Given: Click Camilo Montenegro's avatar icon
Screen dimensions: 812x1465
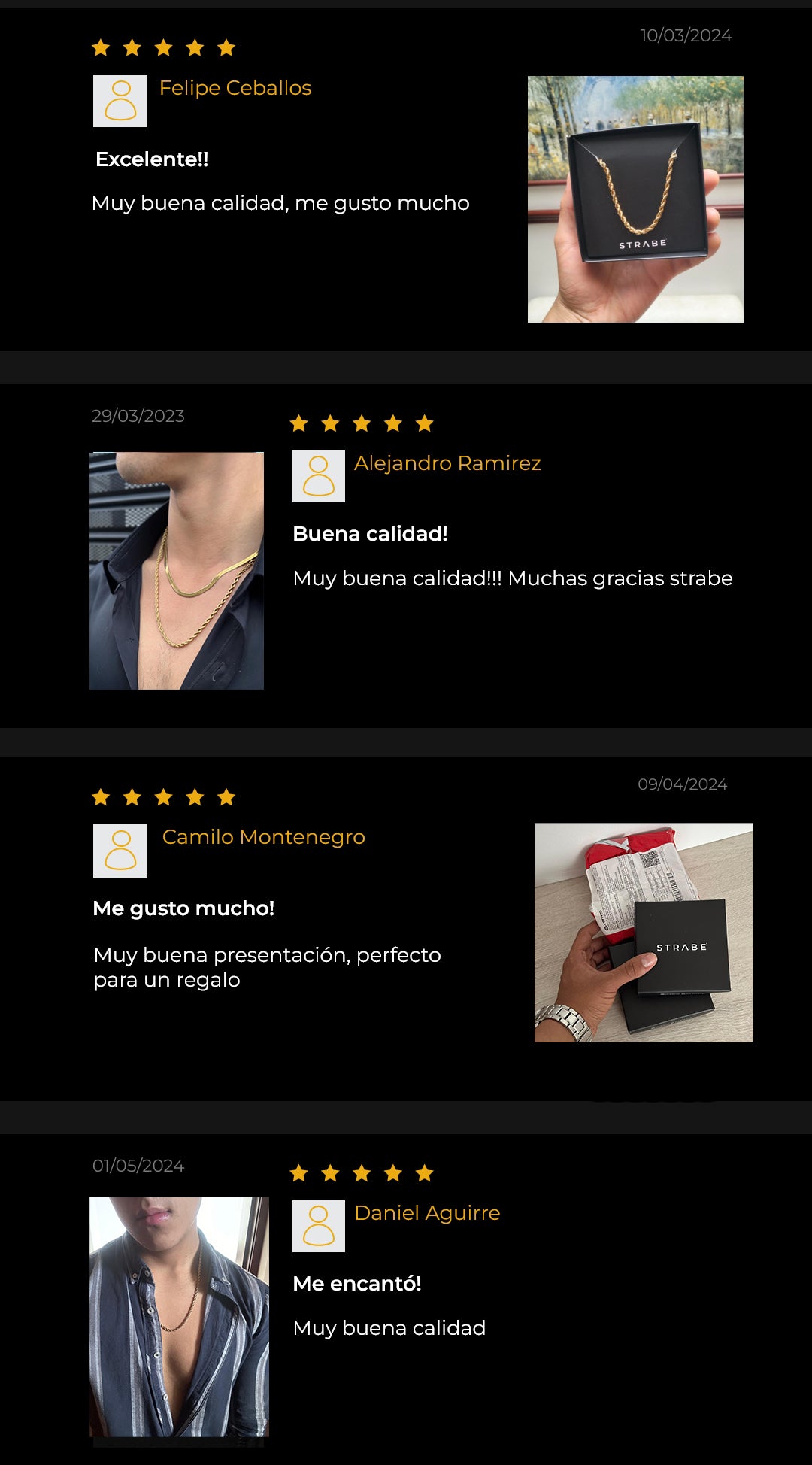Looking at the screenshot, I should [x=120, y=851].
